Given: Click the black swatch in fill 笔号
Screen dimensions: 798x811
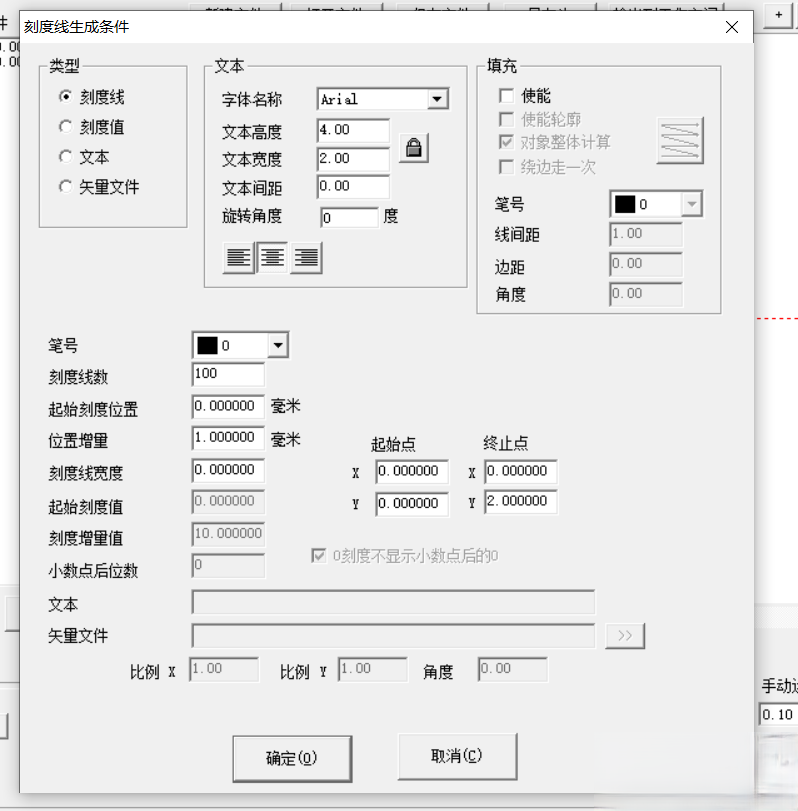Looking at the screenshot, I should 625,204.
